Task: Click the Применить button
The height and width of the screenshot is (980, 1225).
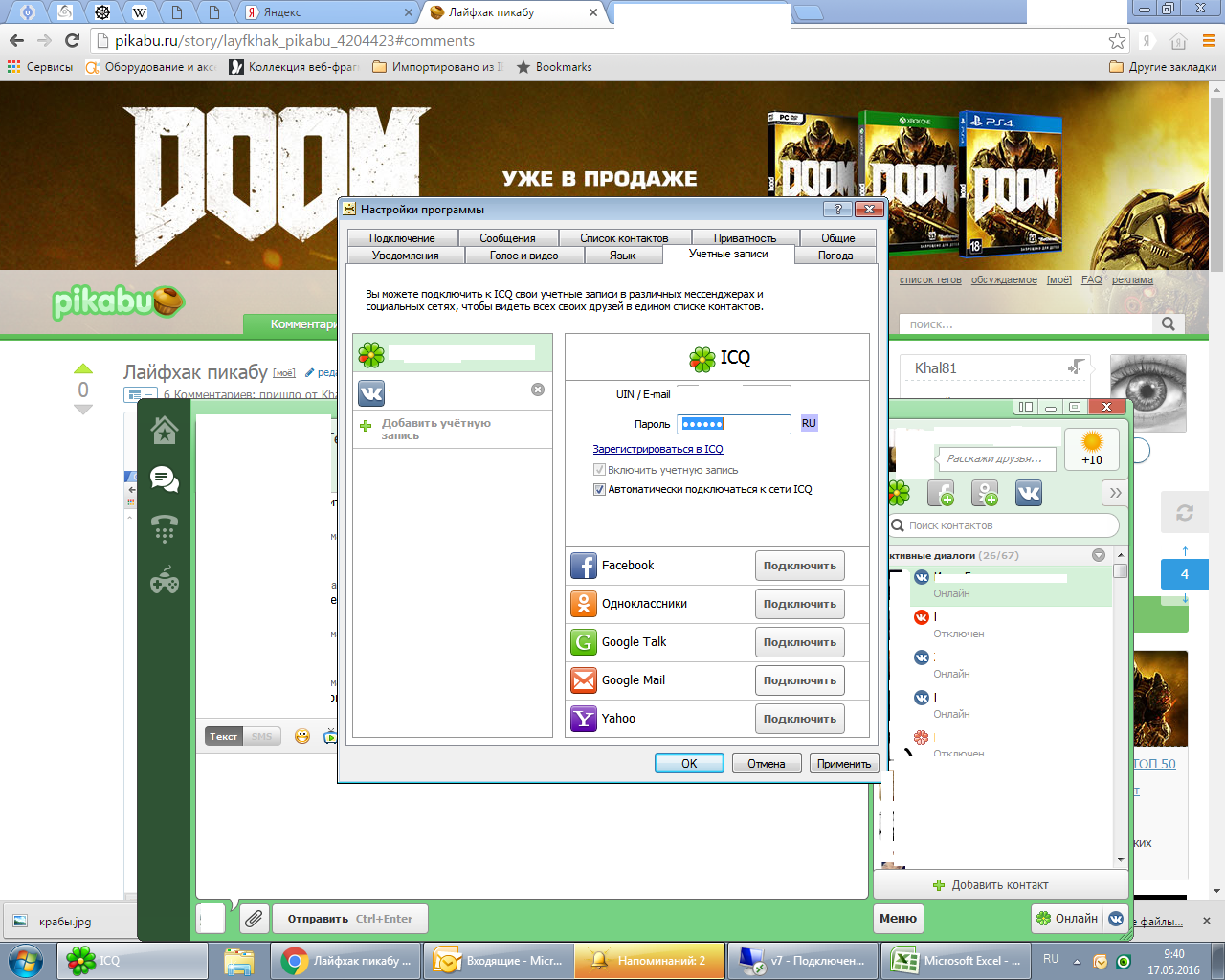Action: [844, 764]
